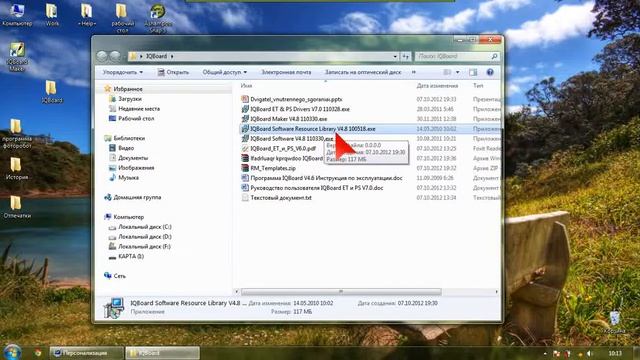Open Музыка library in navigation pane
The height and width of the screenshot is (360, 640).
click(128, 178)
